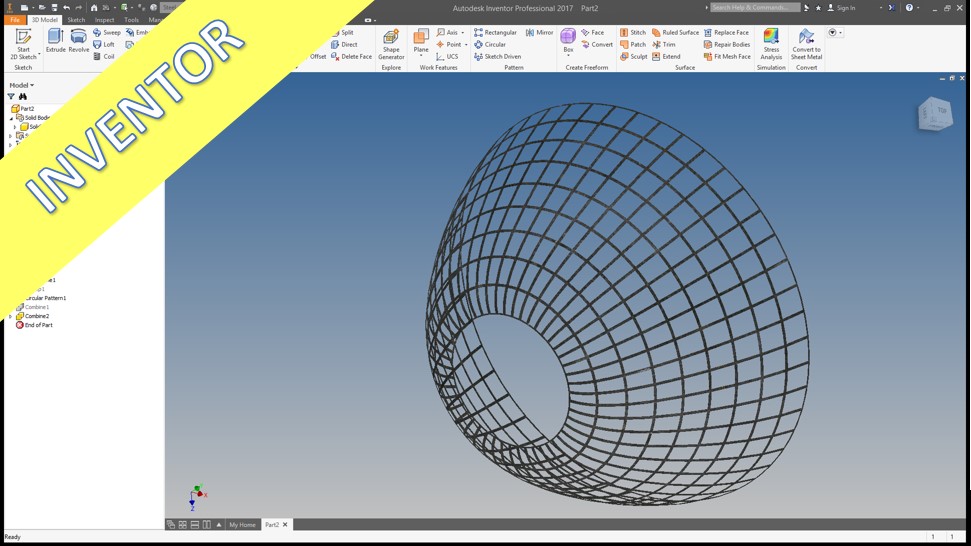This screenshot has width=971, height=546.
Task: Click Sign In link in title bar
Action: point(842,8)
